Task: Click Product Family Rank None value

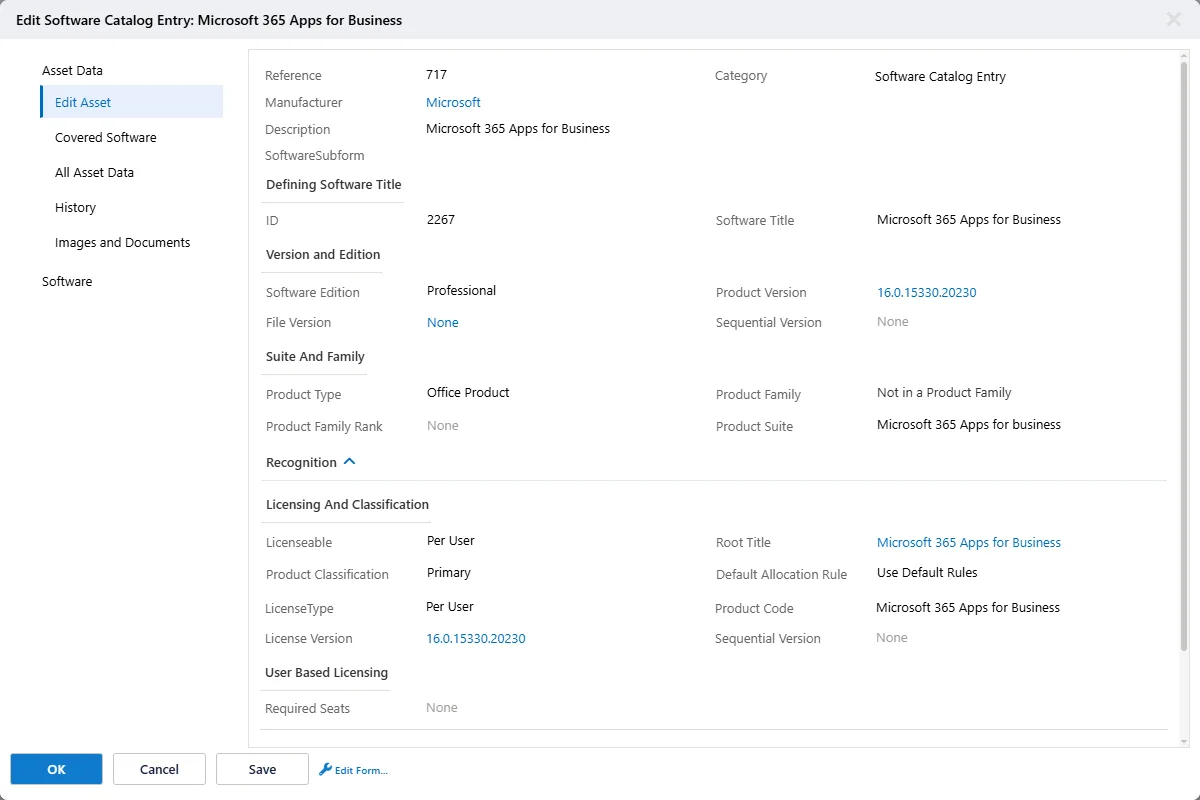Action: coord(443,425)
